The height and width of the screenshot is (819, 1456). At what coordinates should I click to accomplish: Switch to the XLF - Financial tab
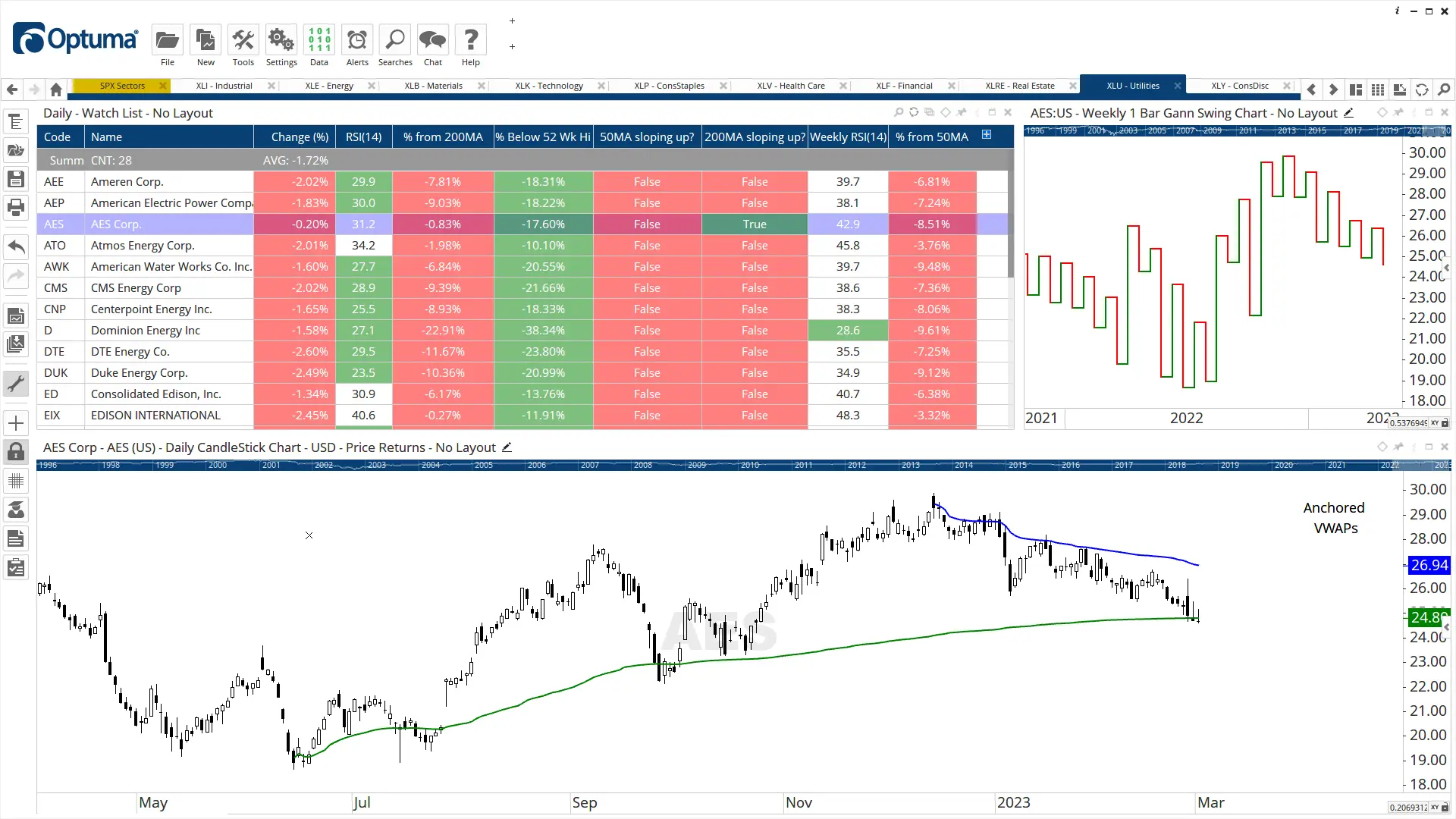click(904, 86)
